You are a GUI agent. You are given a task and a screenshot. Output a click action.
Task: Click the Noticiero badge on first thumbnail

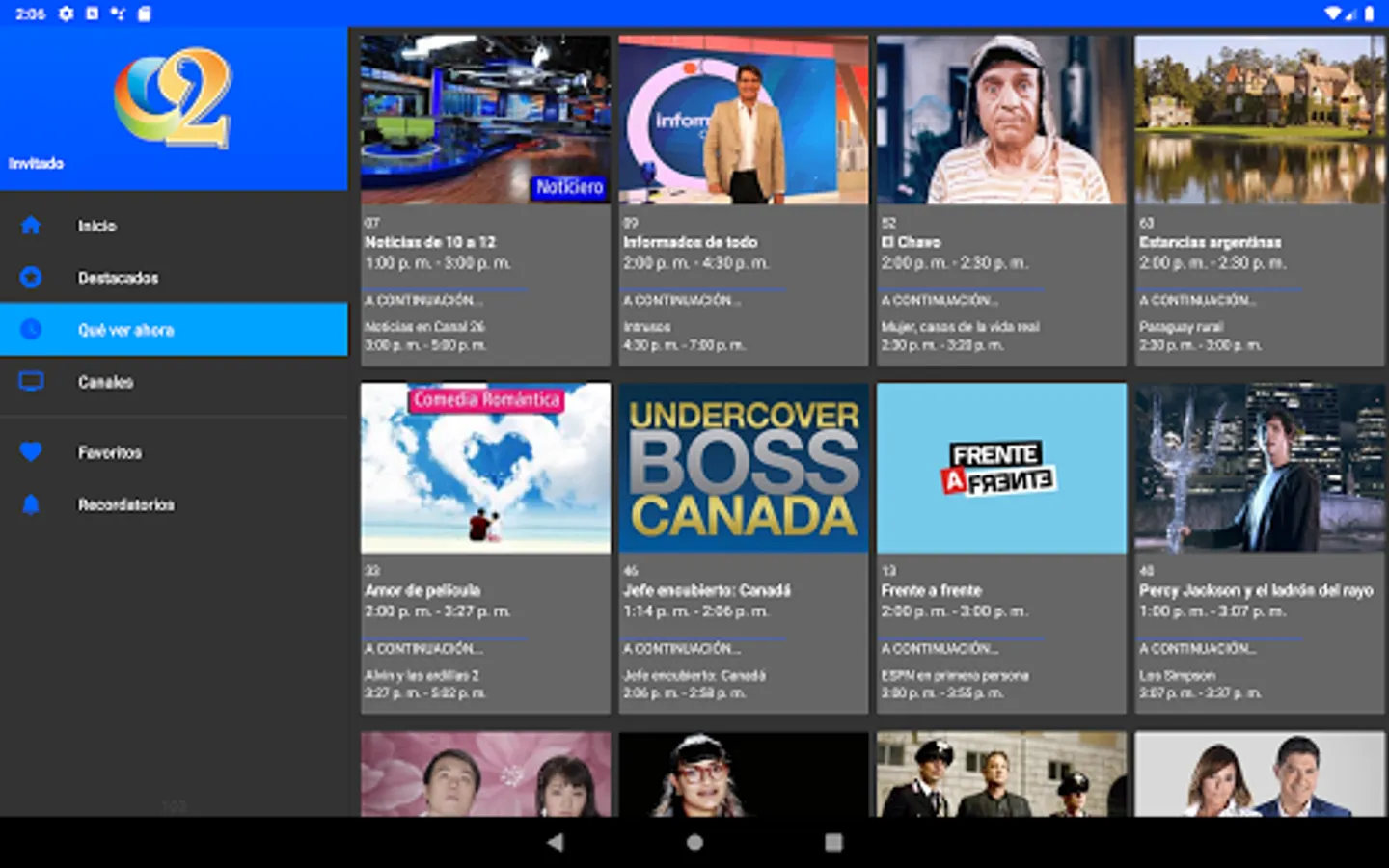click(569, 187)
